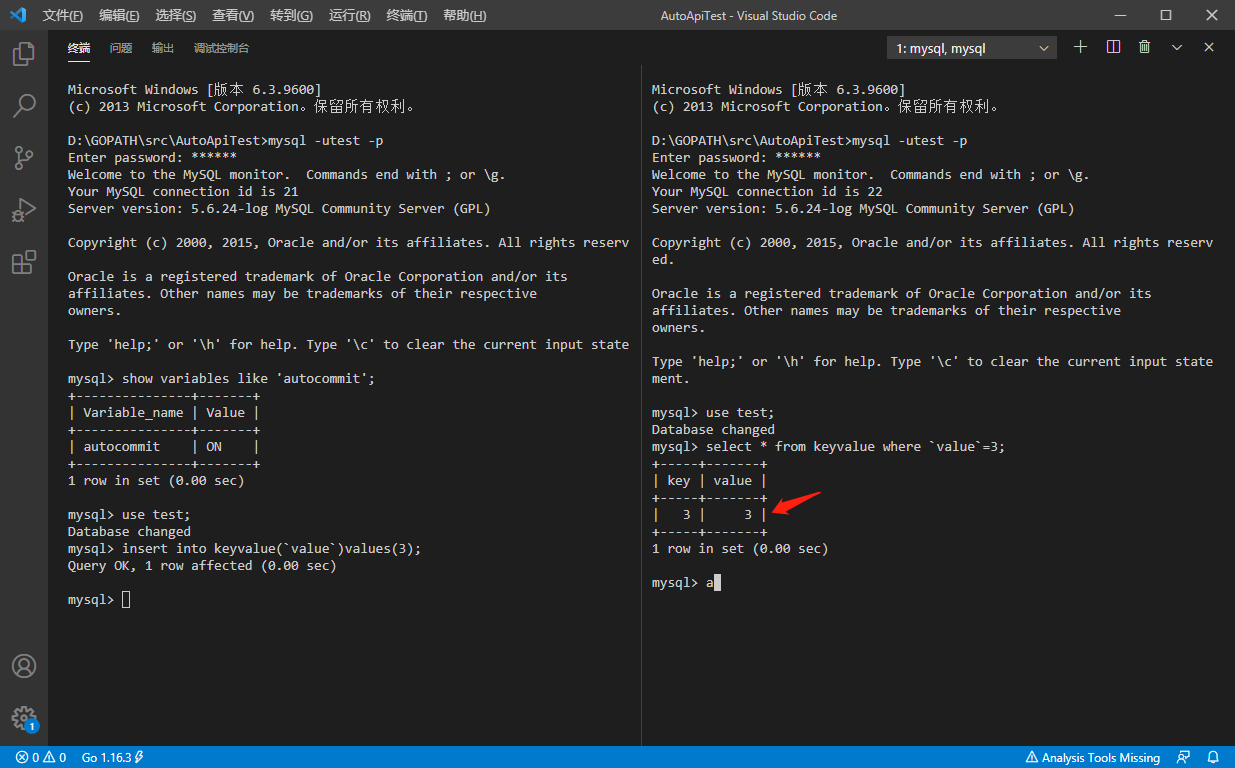The height and width of the screenshot is (768, 1235).
Task: Click the 'insert into keyvalue' command line
Action: click(x=245, y=549)
